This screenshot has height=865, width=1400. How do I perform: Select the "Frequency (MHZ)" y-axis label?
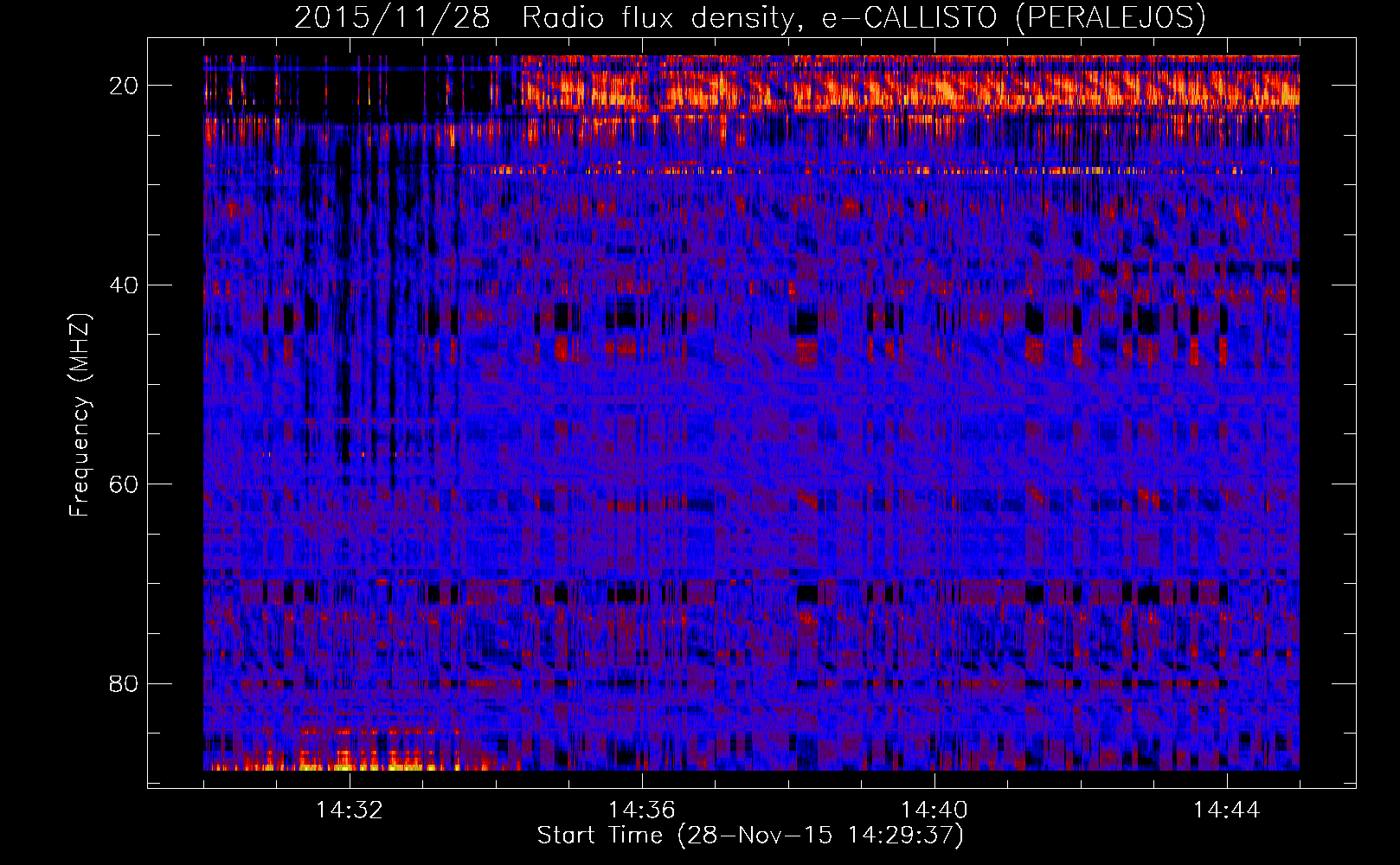(x=80, y=415)
